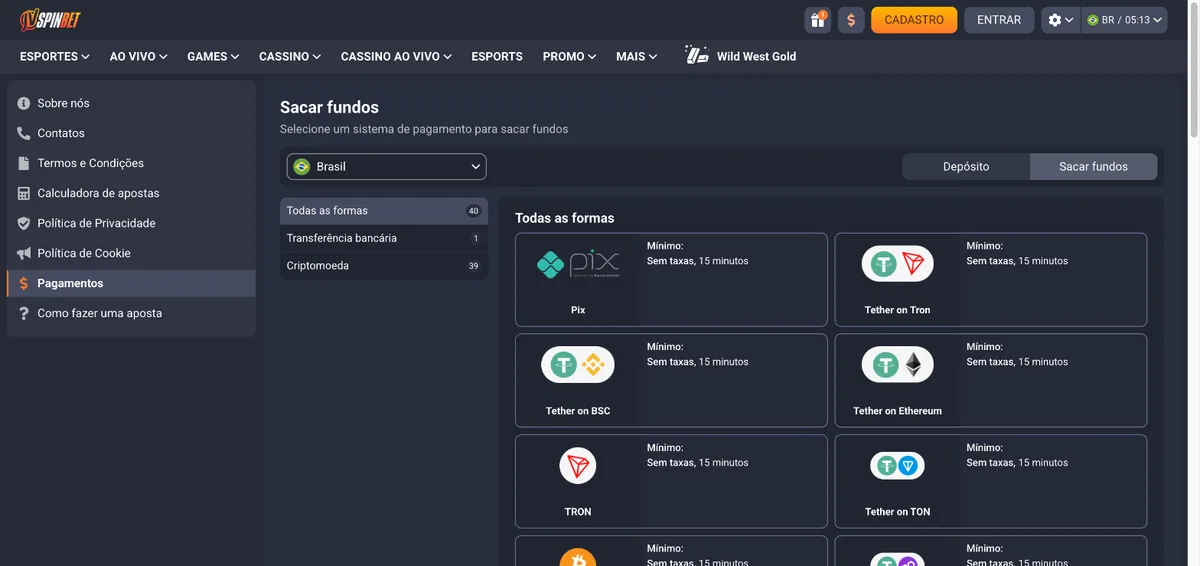Click the Wild West Gold slot icon

coord(697,56)
